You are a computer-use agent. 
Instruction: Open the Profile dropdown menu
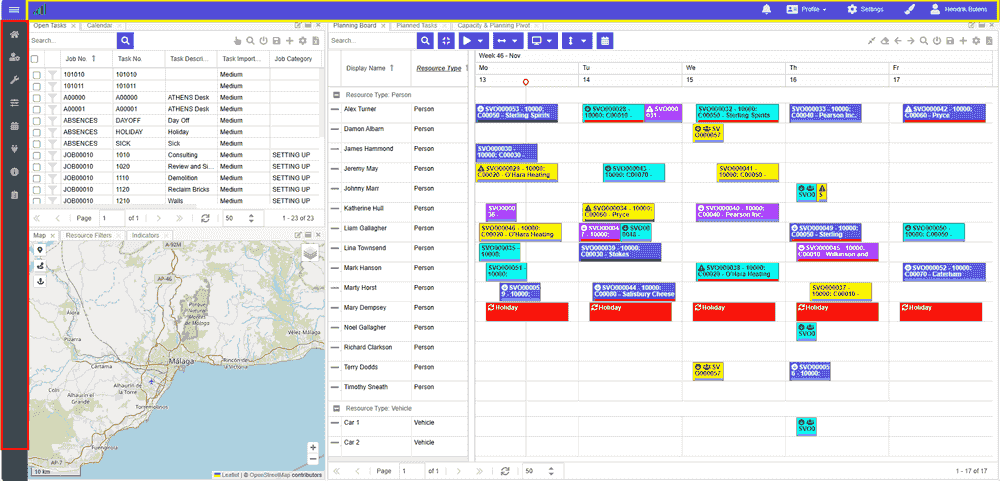pyautogui.click(x=807, y=10)
